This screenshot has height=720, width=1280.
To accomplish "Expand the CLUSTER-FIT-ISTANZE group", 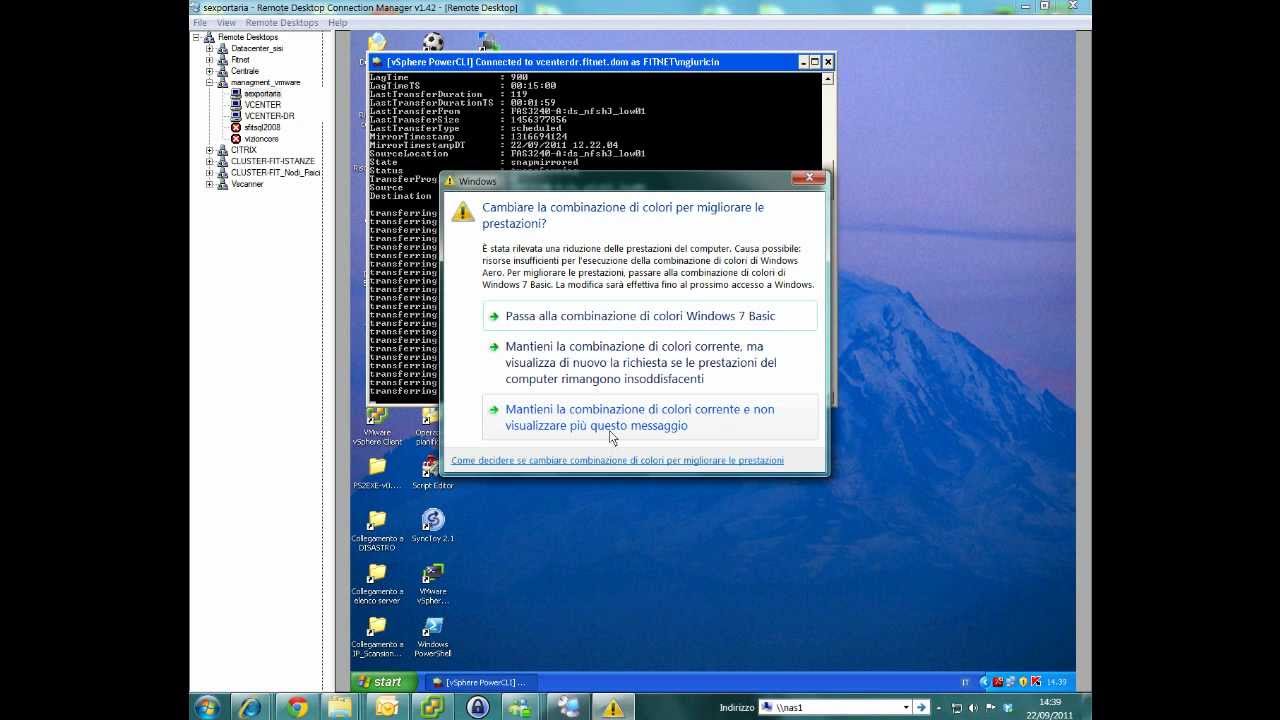I will click(x=210, y=161).
